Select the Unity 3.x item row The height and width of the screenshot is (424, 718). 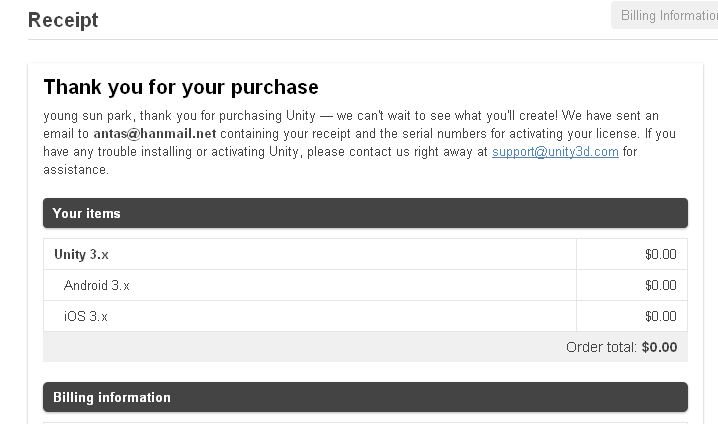(365, 254)
